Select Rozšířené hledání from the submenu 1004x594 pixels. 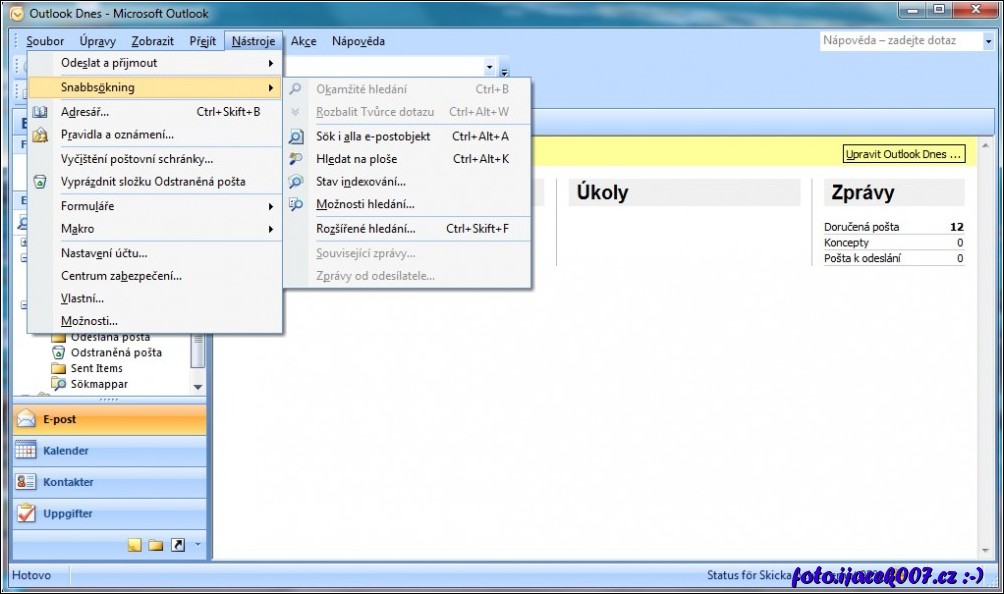[x=365, y=229]
